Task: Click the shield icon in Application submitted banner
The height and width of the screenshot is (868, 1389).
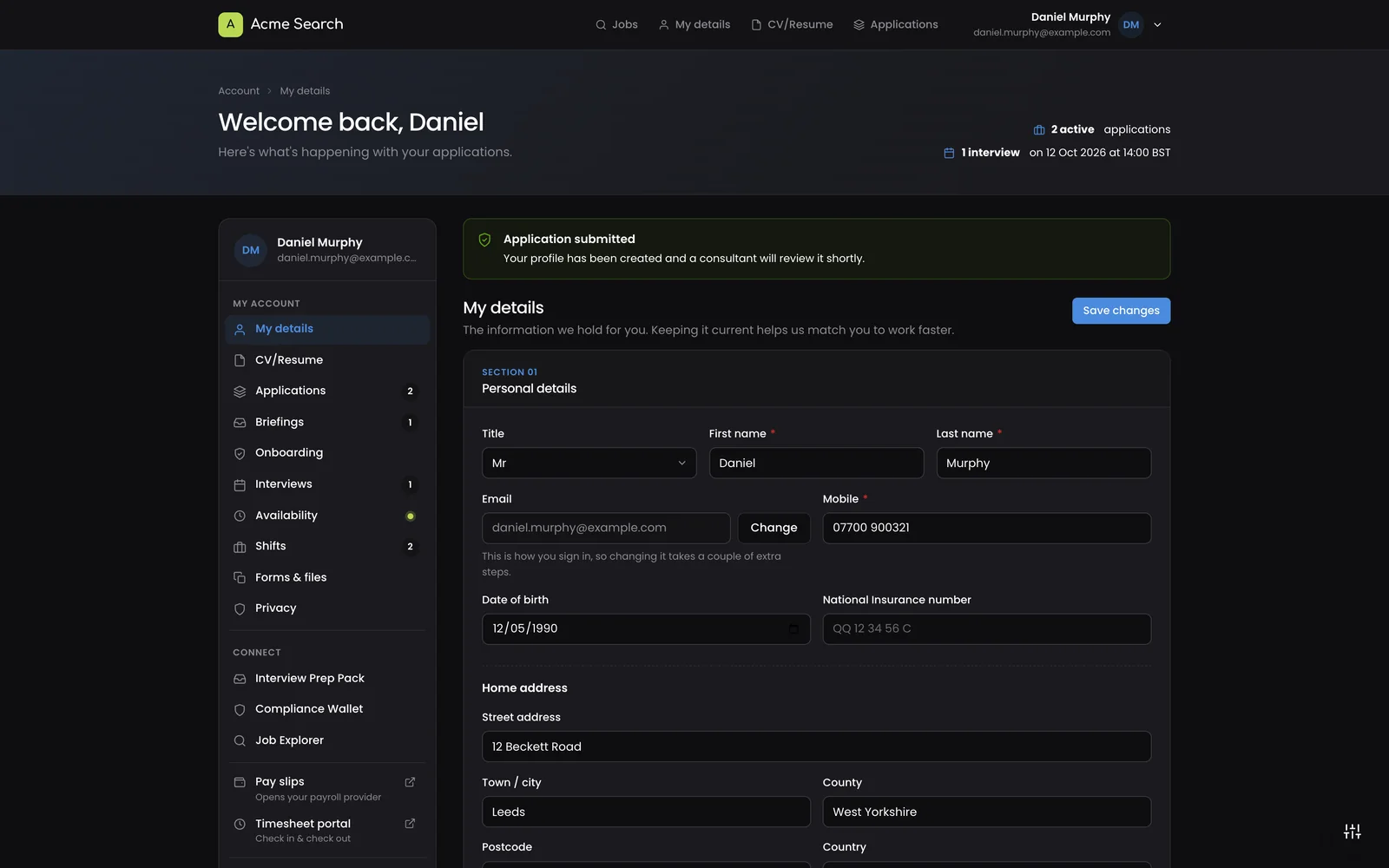Action: pos(484,240)
